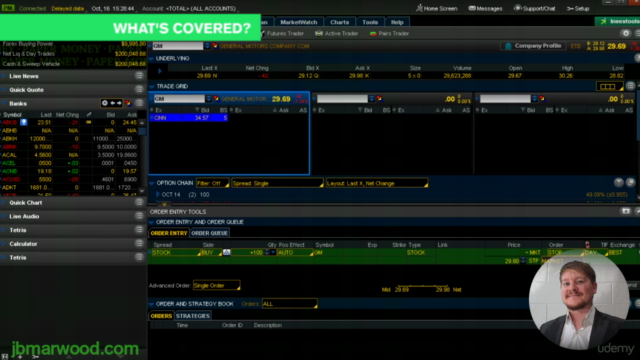The image size is (640, 360).
Task: Expand the OCT 14 option series
Action: pyautogui.click(x=158, y=195)
